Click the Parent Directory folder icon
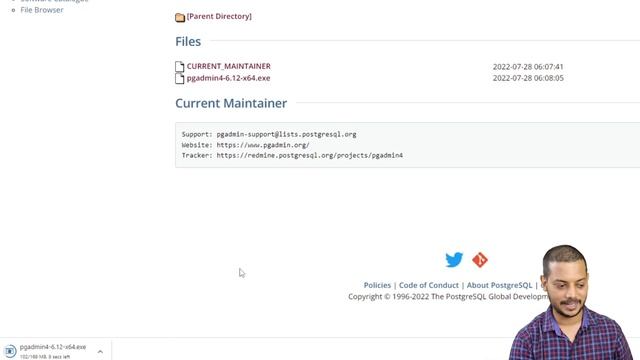This screenshot has height=360, width=640. click(x=180, y=17)
